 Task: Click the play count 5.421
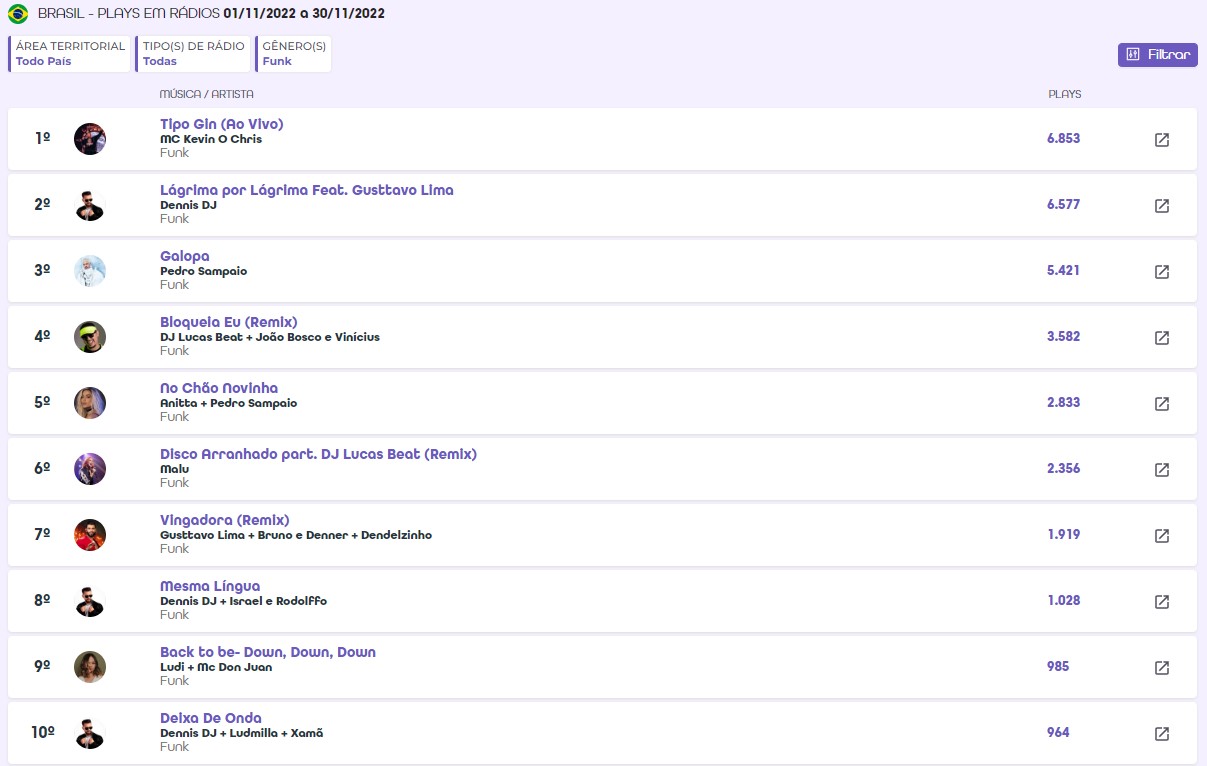[1063, 271]
